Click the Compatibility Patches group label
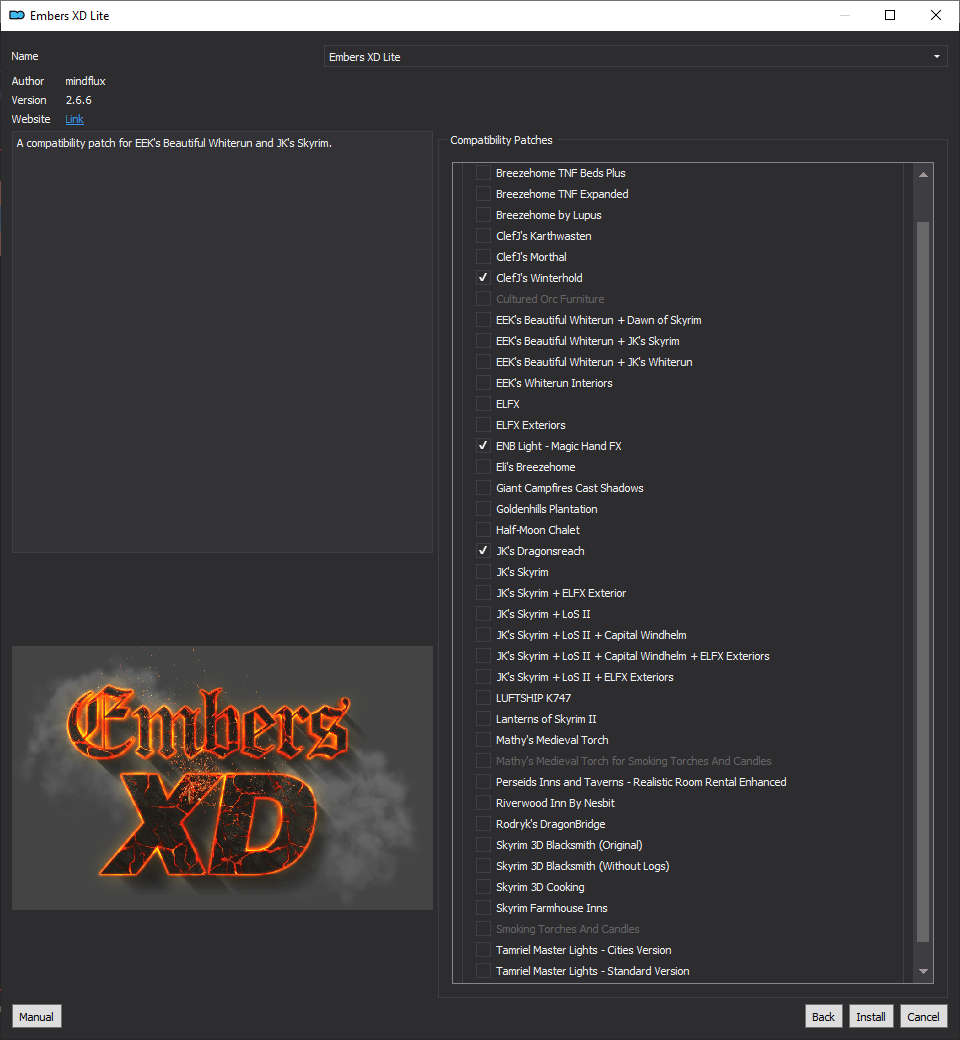This screenshot has height=1040, width=960. 501,140
